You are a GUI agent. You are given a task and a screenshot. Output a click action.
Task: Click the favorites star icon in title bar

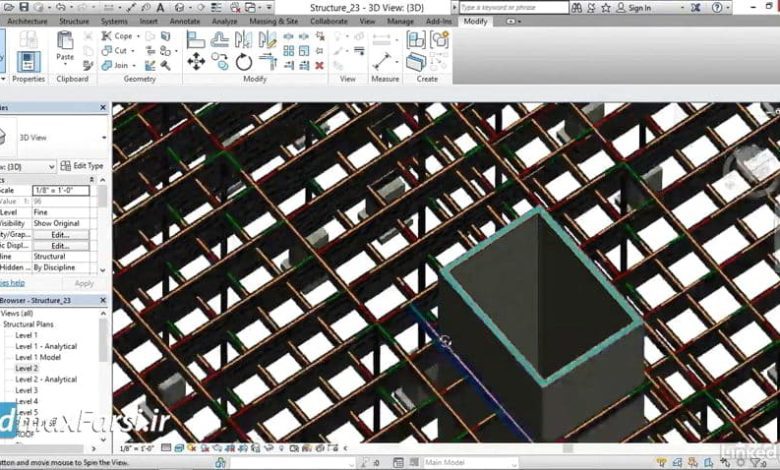click(606, 7)
